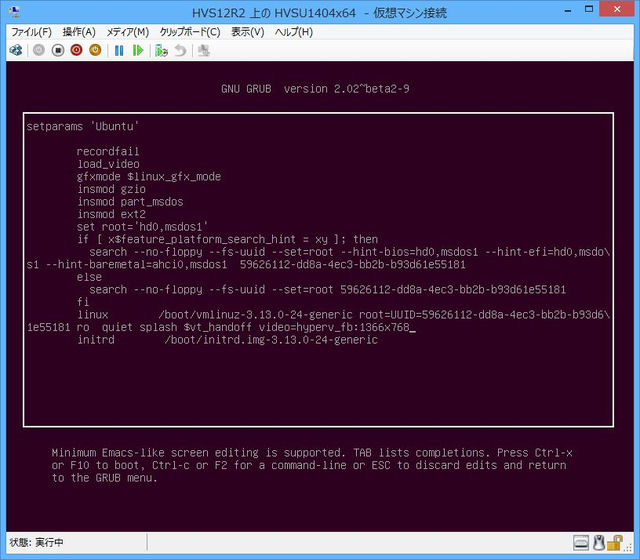The image size is (640, 560).
Task: Click the quiet splash text
Action: (x=140, y=327)
